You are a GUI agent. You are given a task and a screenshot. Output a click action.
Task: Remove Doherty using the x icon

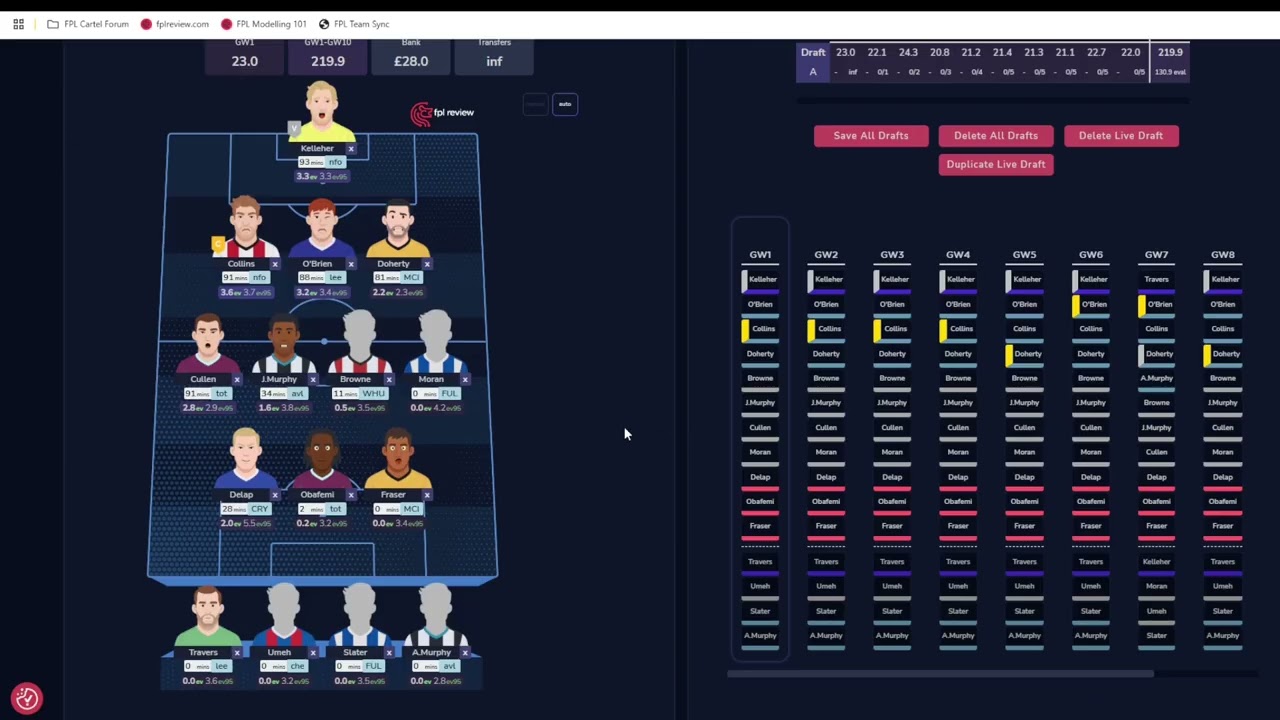tap(427, 265)
